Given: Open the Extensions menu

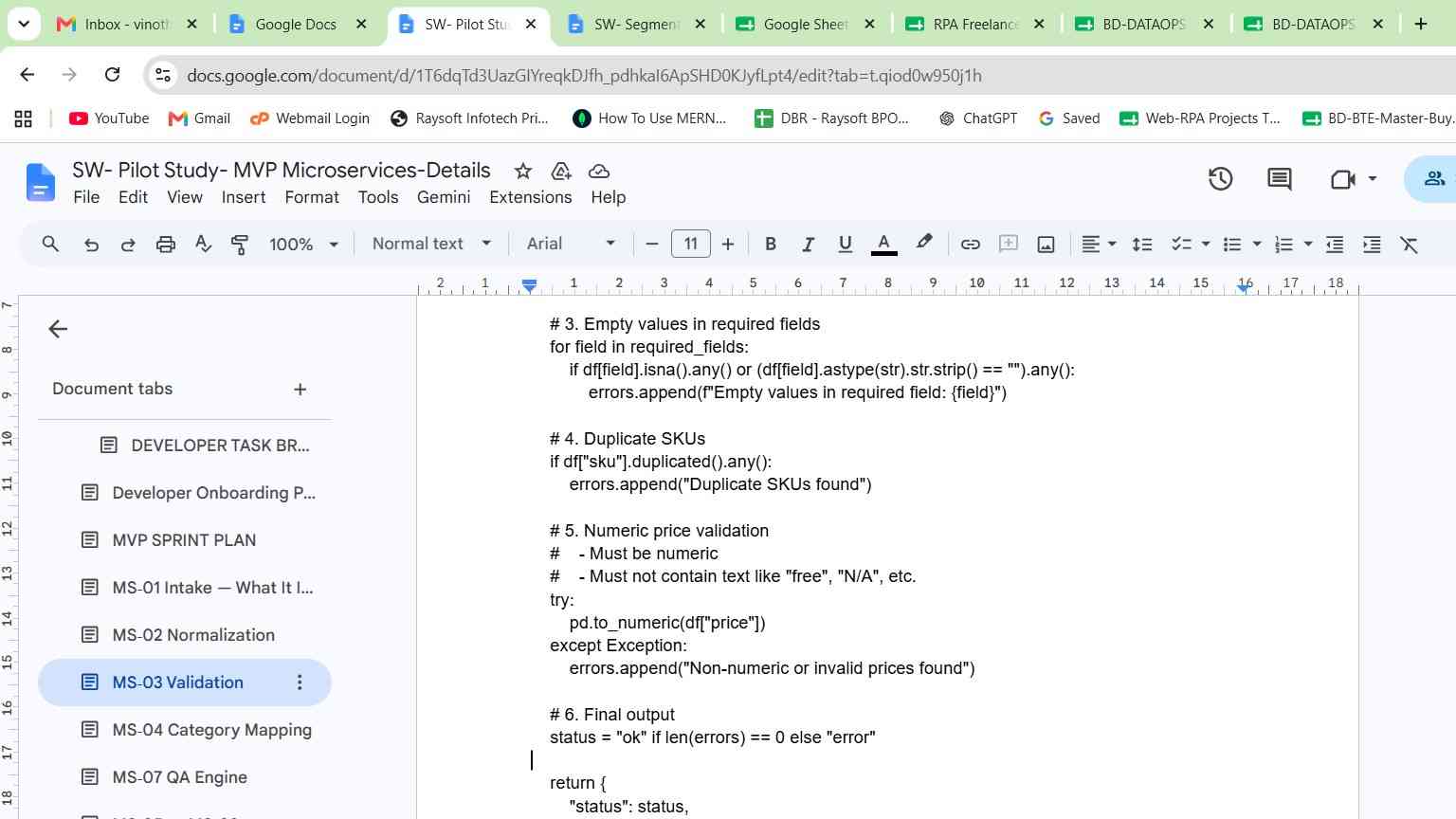Looking at the screenshot, I should pyautogui.click(x=530, y=197).
